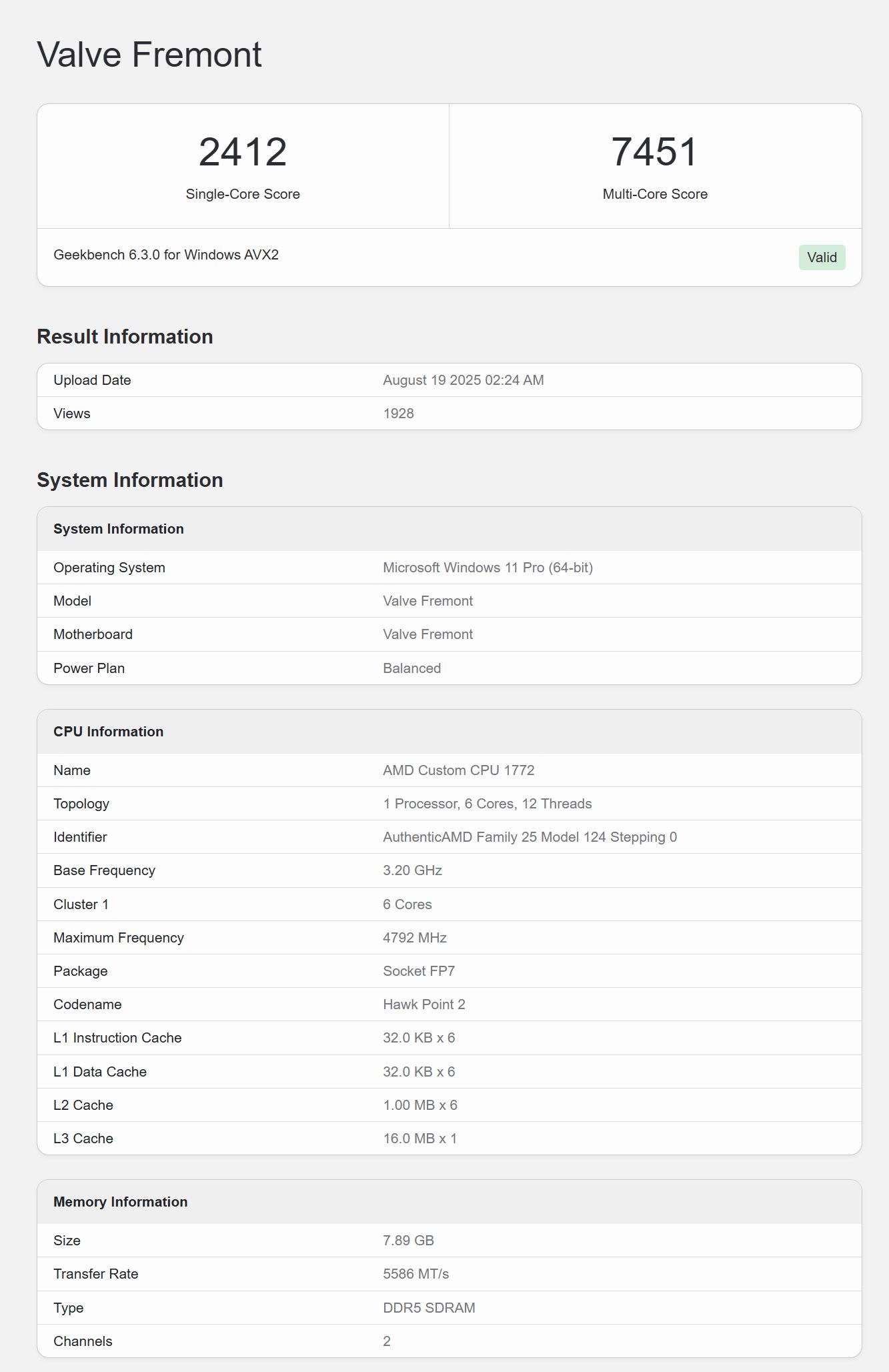Click the Base Frequency label
Image resolution: width=889 pixels, height=1372 pixels.
(104, 870)
